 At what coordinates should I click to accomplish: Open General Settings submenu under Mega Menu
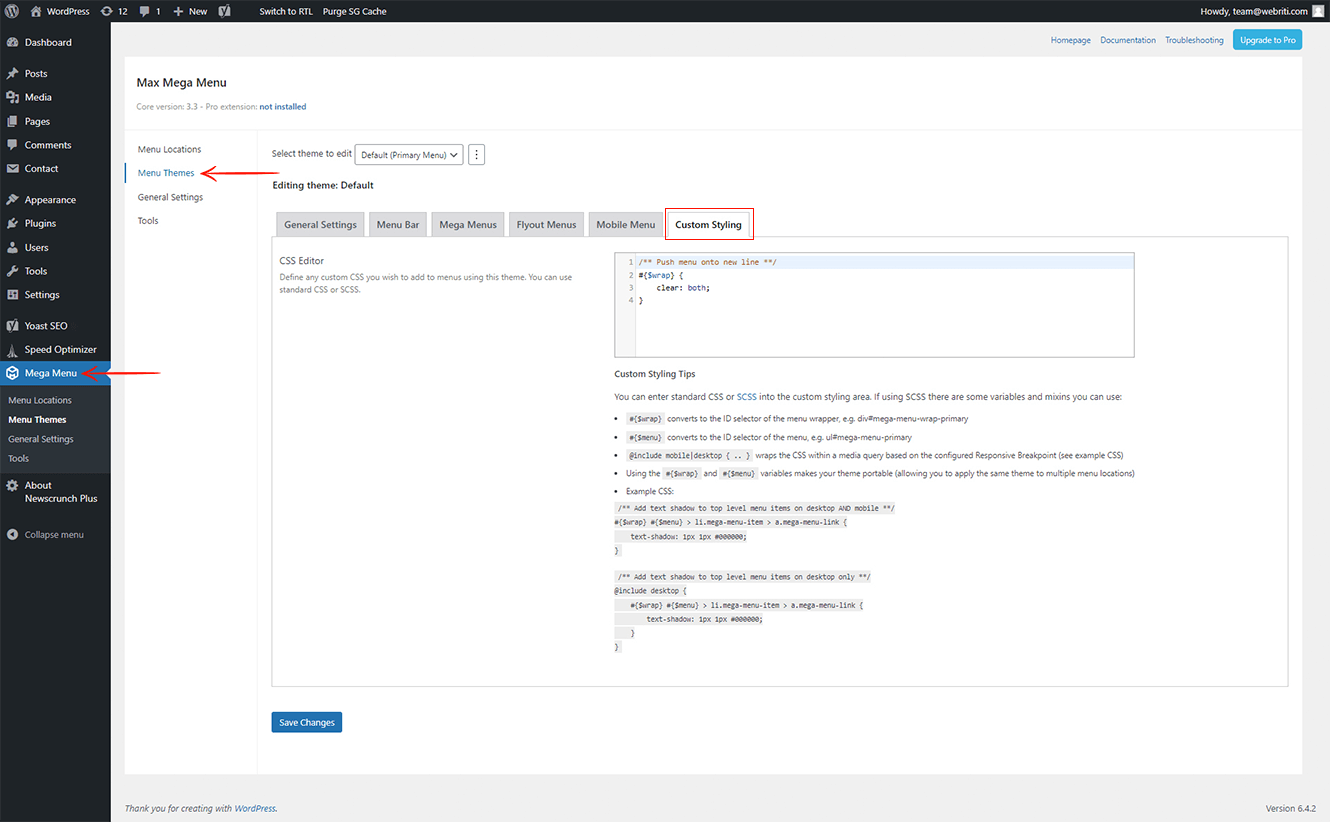point(41,439)
